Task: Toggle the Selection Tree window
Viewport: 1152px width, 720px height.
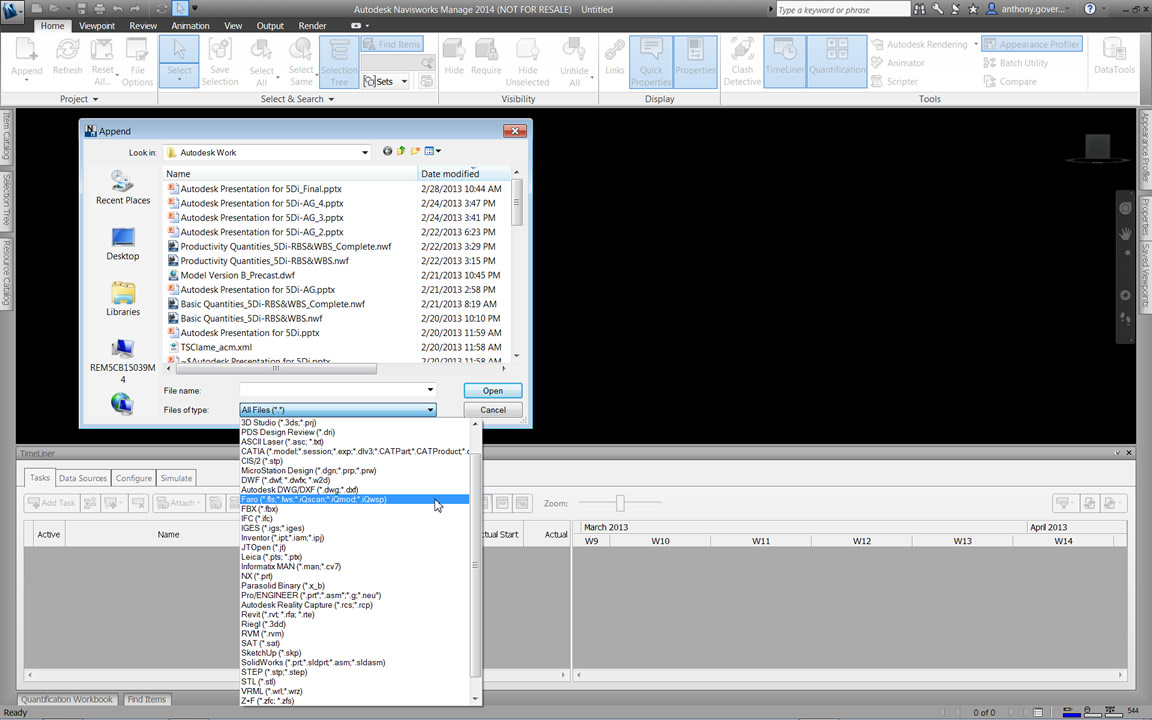Action: (339, 62)
